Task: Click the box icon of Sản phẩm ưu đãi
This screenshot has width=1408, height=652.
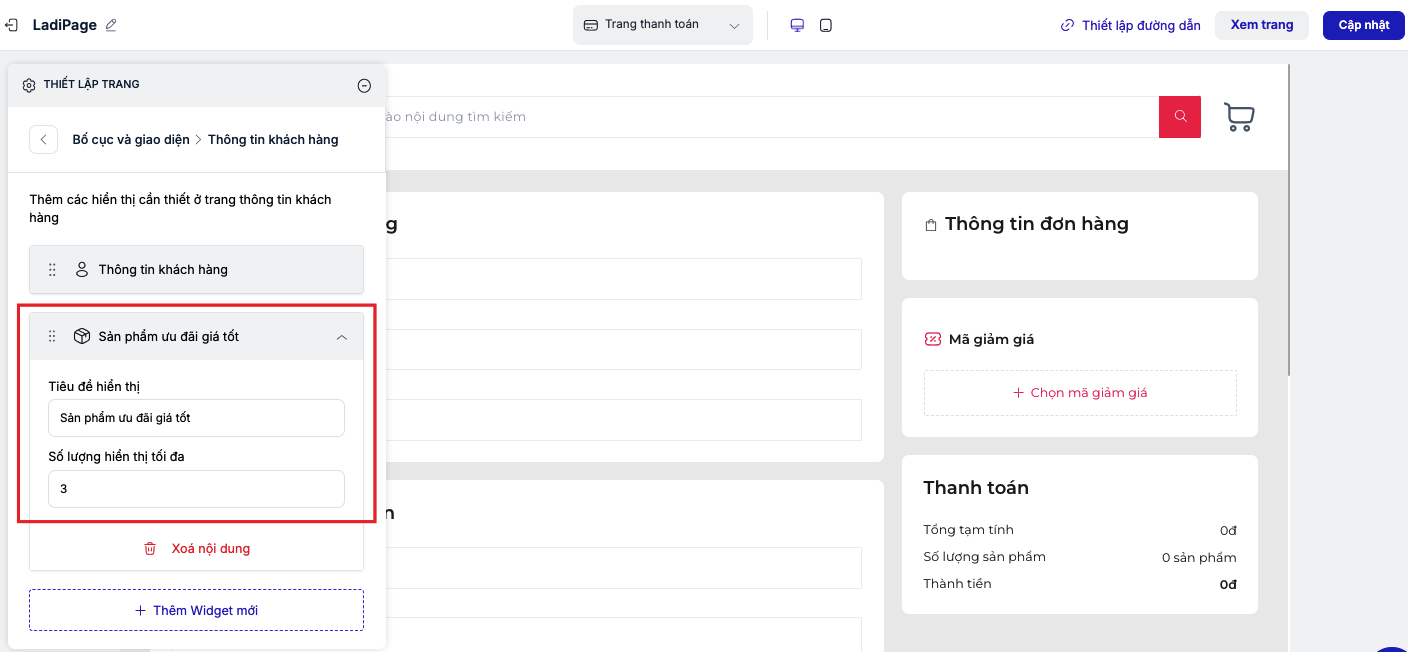Action: tap(82, 337)
